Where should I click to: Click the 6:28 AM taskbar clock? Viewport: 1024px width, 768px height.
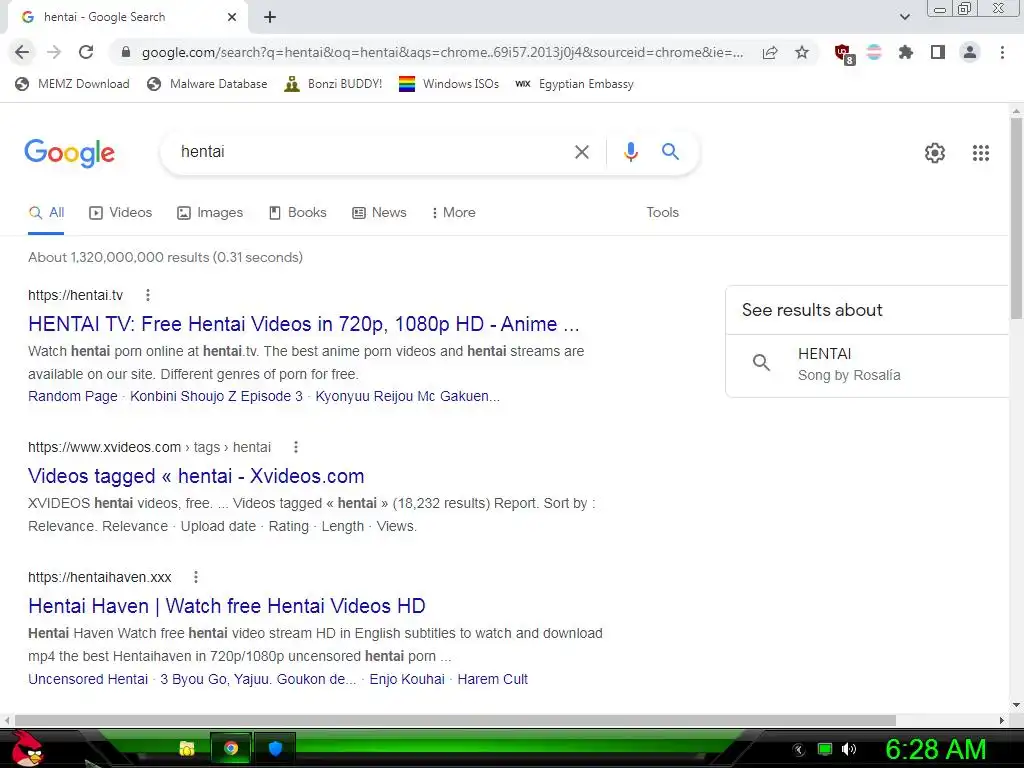935,749
